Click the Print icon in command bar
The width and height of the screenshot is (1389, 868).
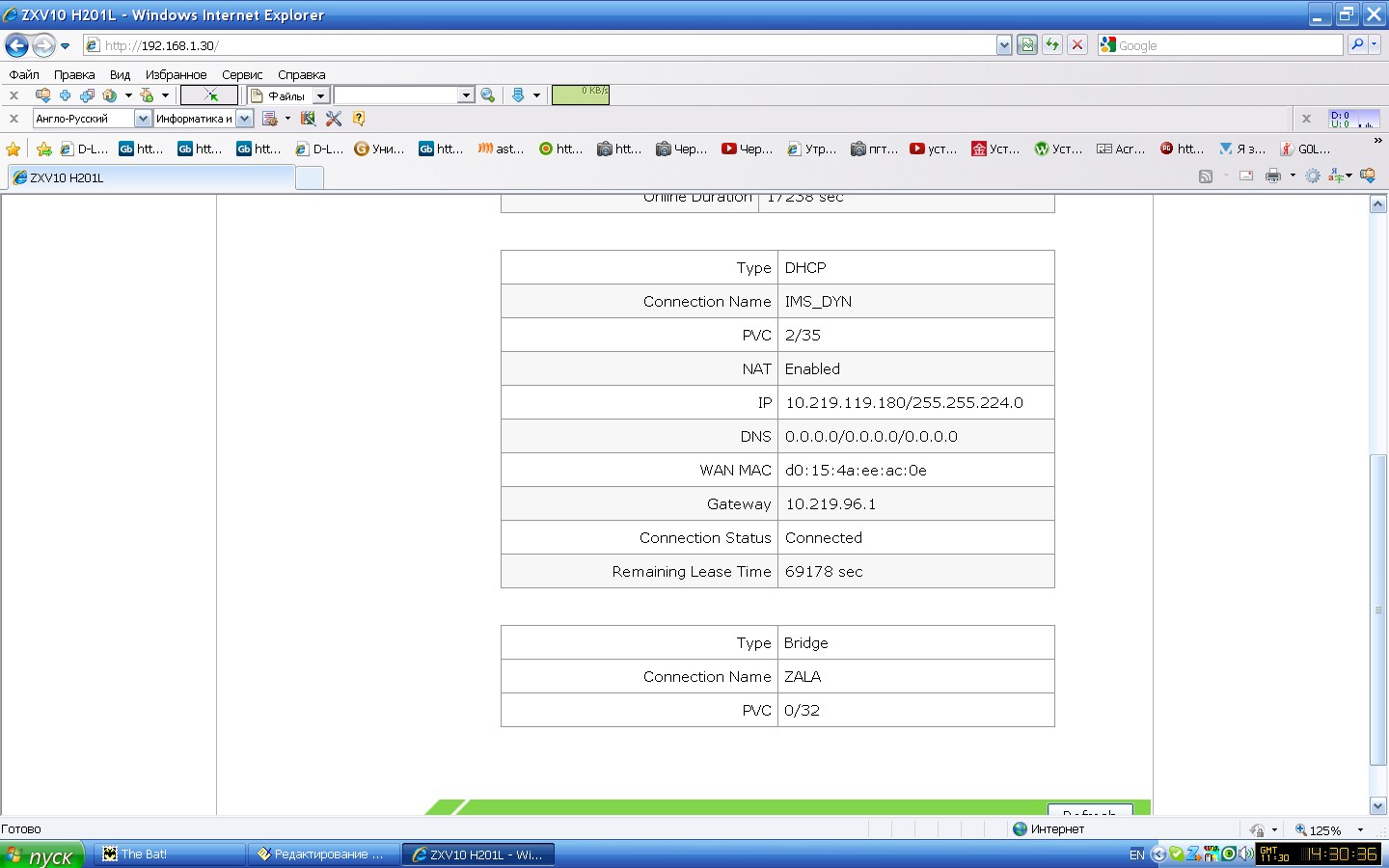(1273, 176)
